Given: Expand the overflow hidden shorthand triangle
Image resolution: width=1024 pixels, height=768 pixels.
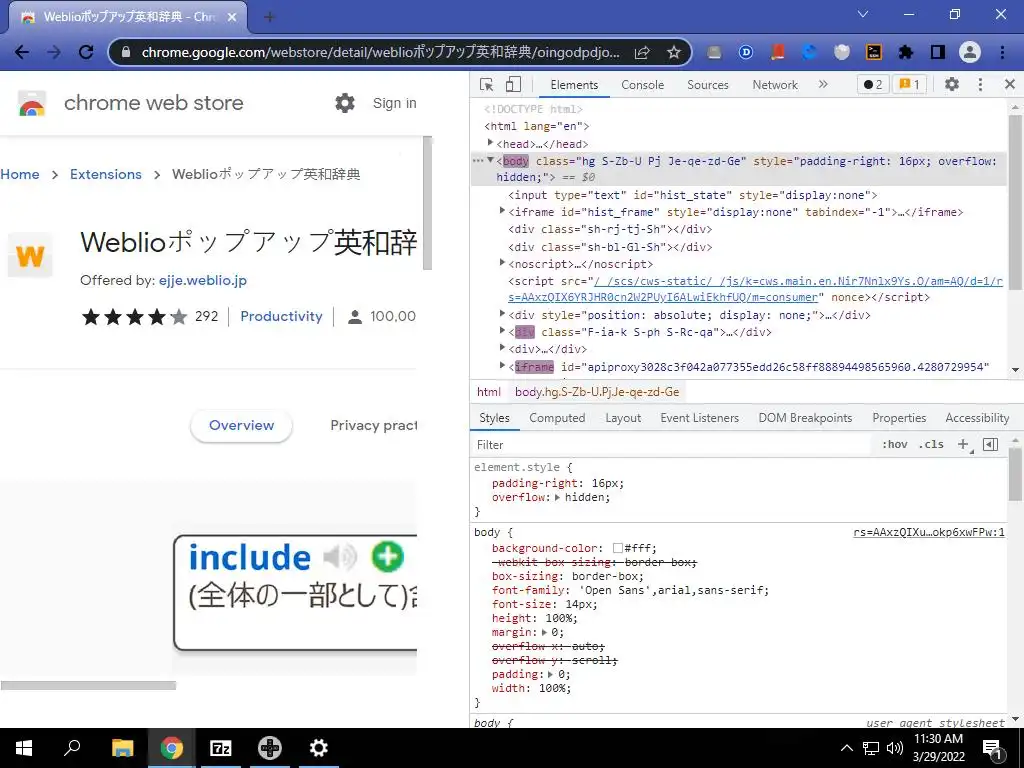Looking at the screenshot, I should [557, 498].
